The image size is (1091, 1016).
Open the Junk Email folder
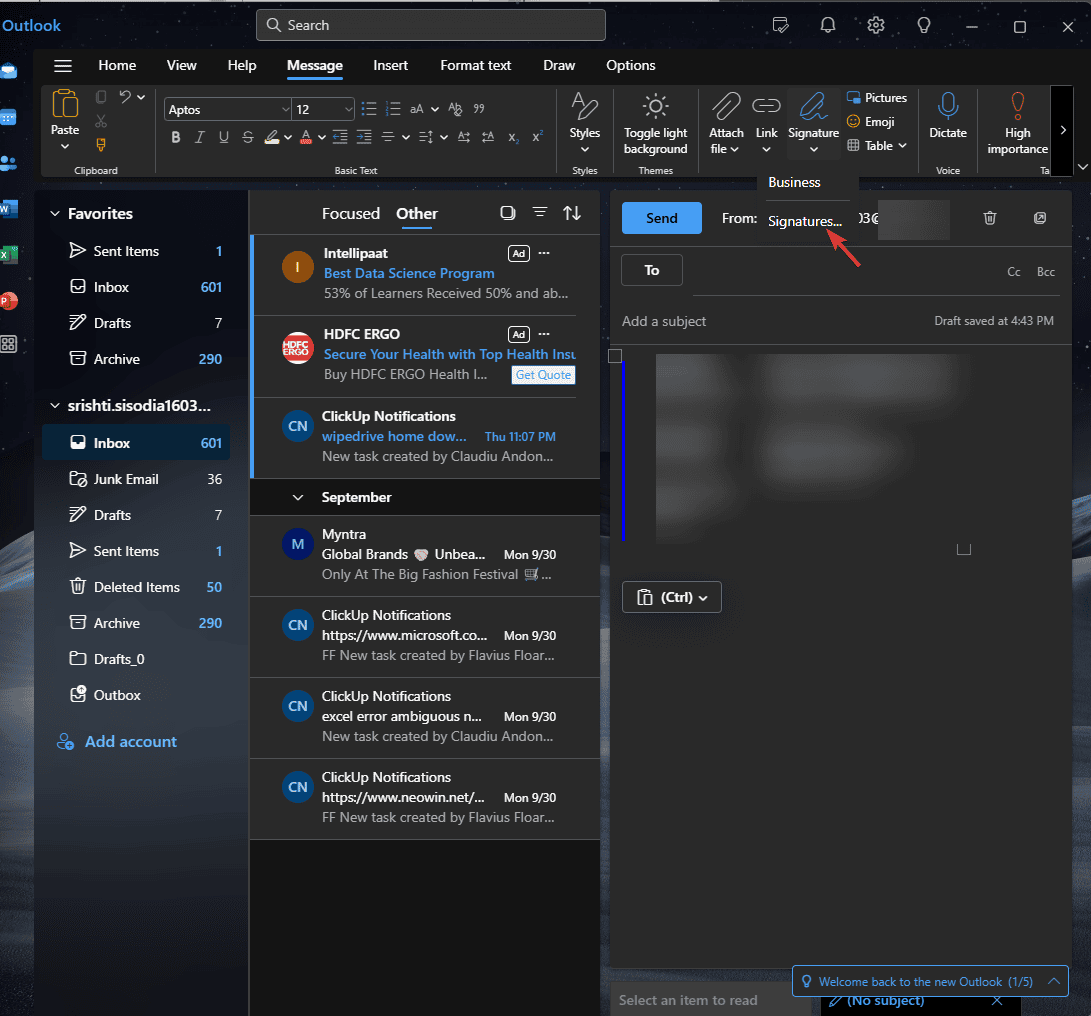click(136, 479)
